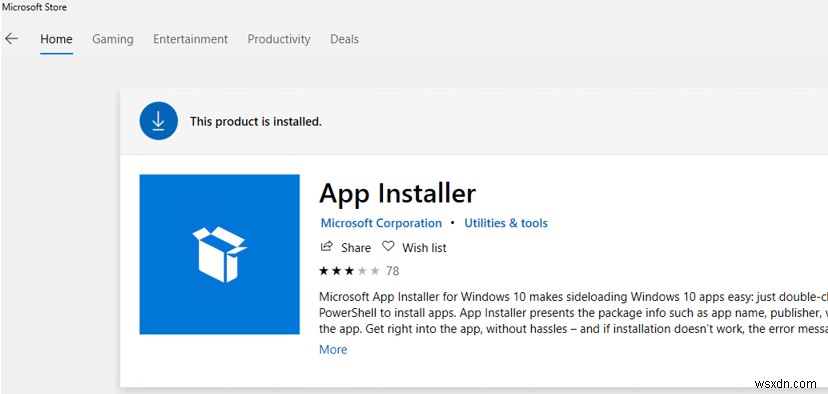Open the Entertainment tab
The height and width of the screenshot is (394, 828).
[190, 39]
